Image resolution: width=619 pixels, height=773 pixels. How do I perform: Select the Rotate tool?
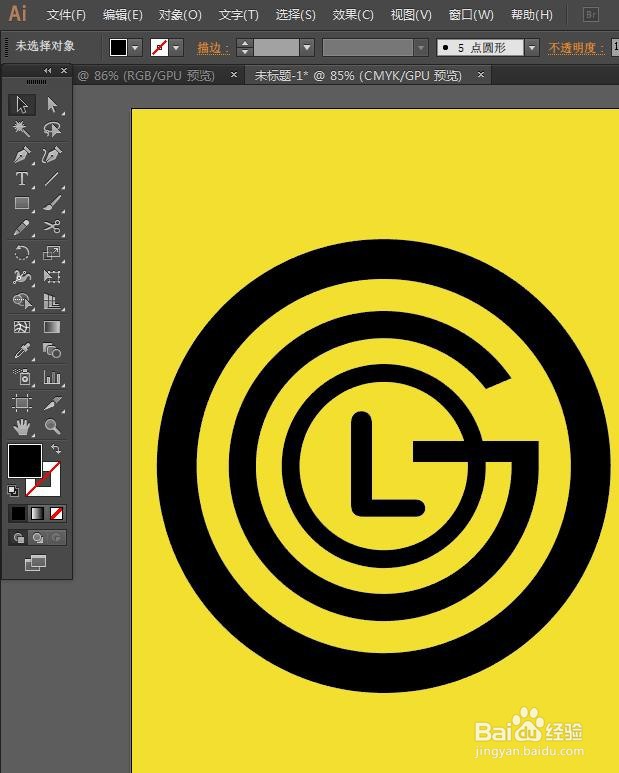[x=22, y=253]
